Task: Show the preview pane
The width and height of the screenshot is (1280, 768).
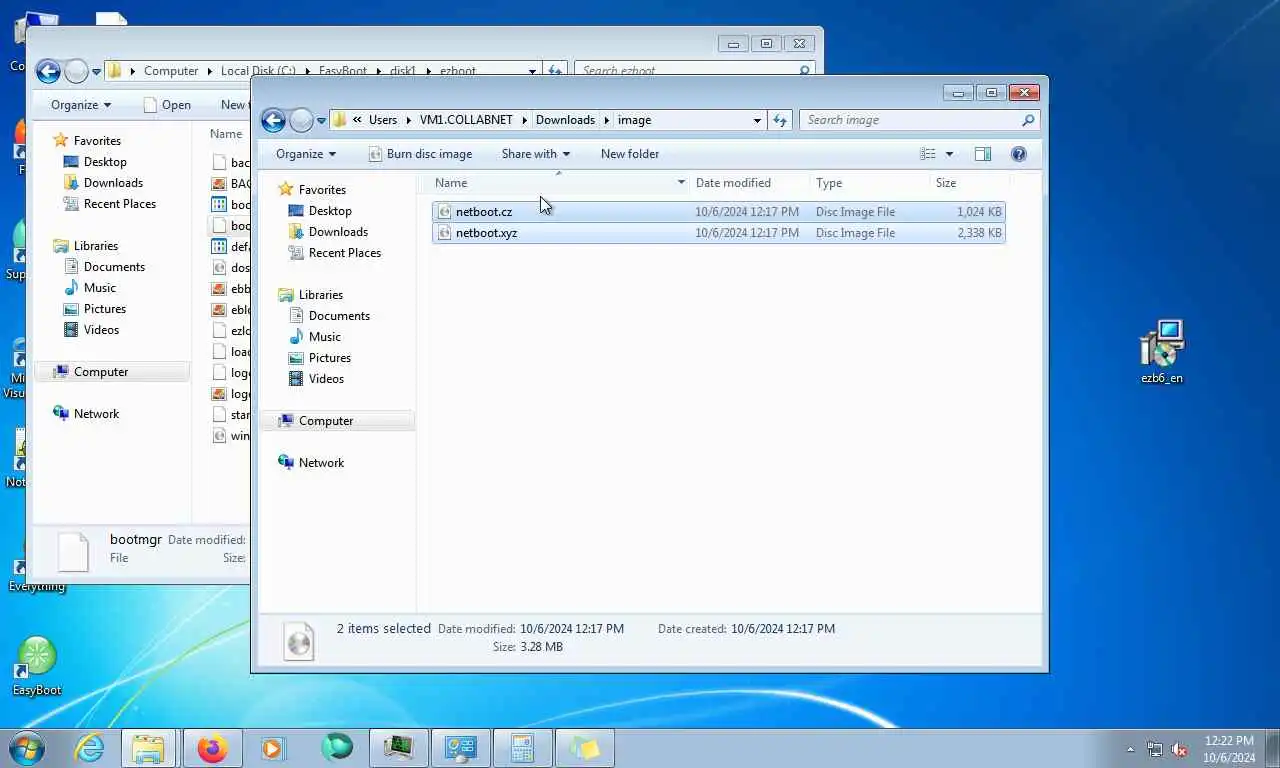Action: (983, 154)
